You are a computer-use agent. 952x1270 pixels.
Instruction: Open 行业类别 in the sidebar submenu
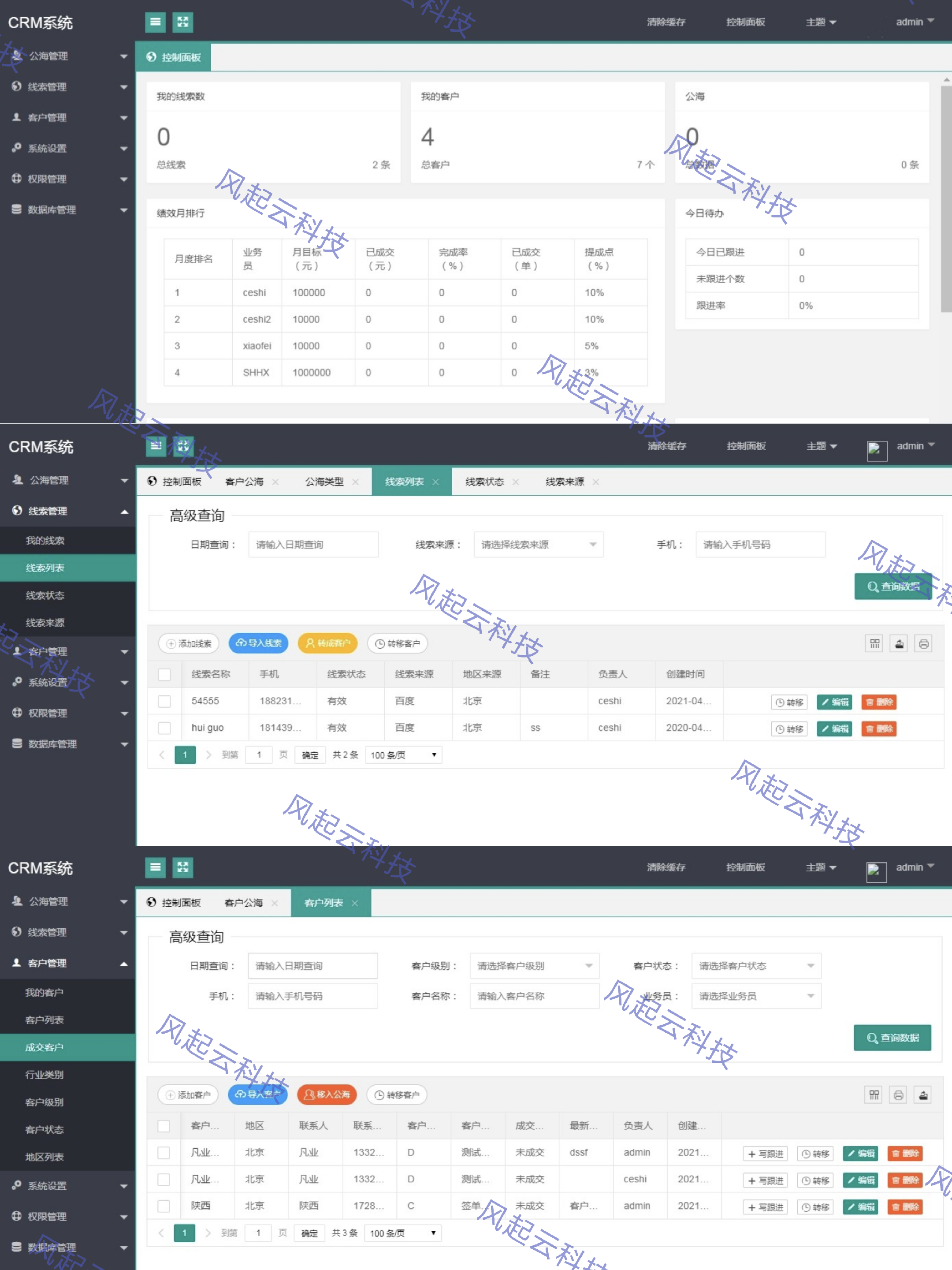pos(68,1075)
